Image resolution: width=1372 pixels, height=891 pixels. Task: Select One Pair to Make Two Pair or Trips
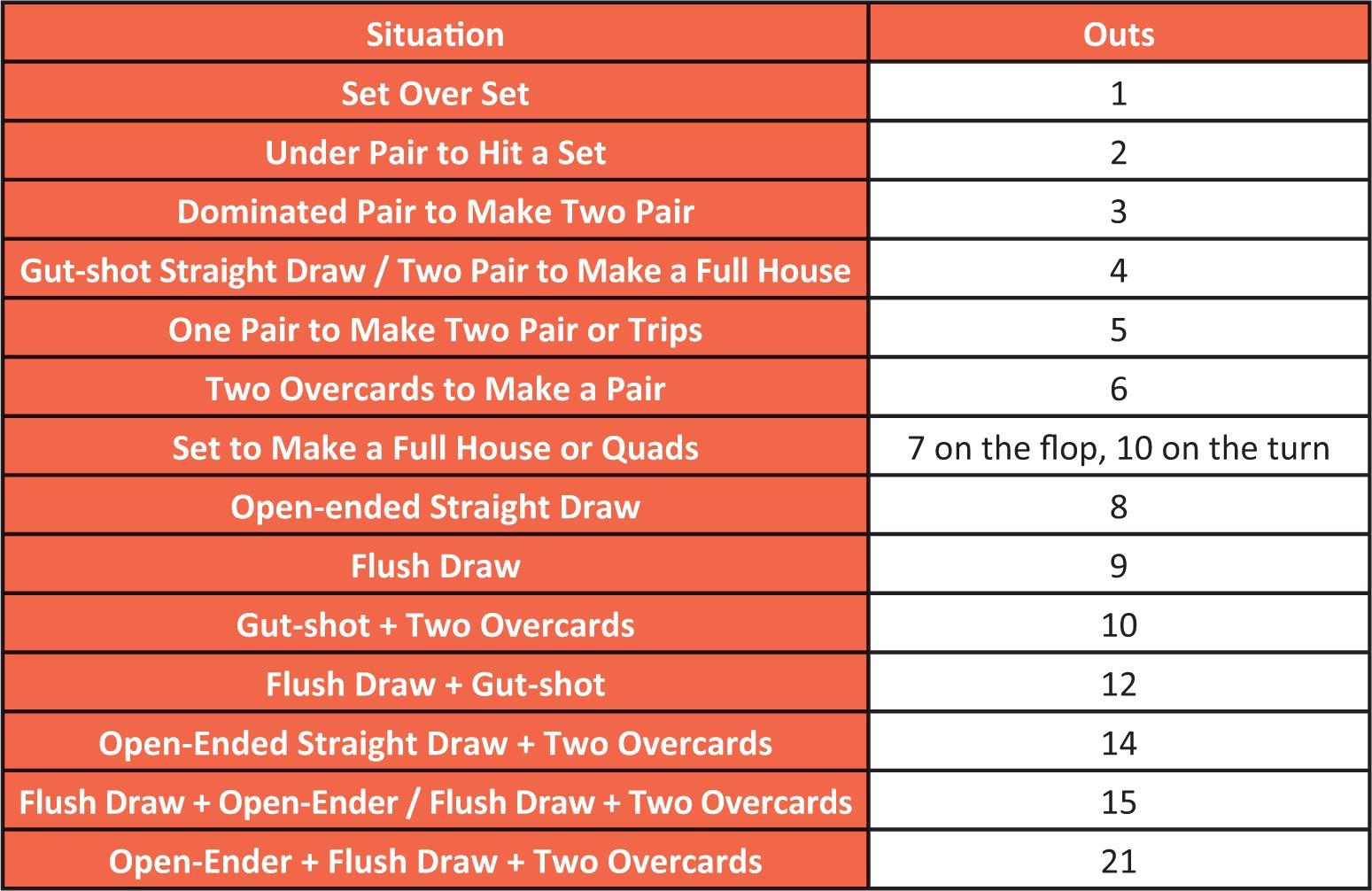[435, 329]
